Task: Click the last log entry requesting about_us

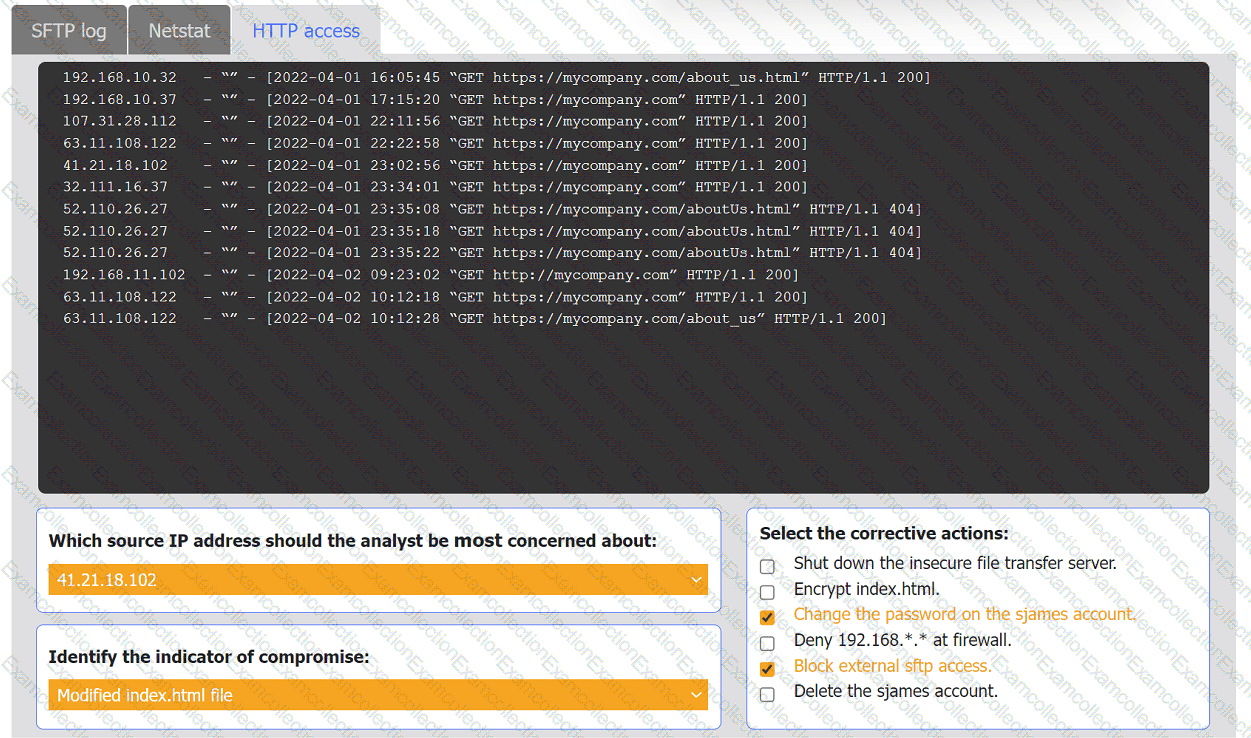Action: click(474, 319)
